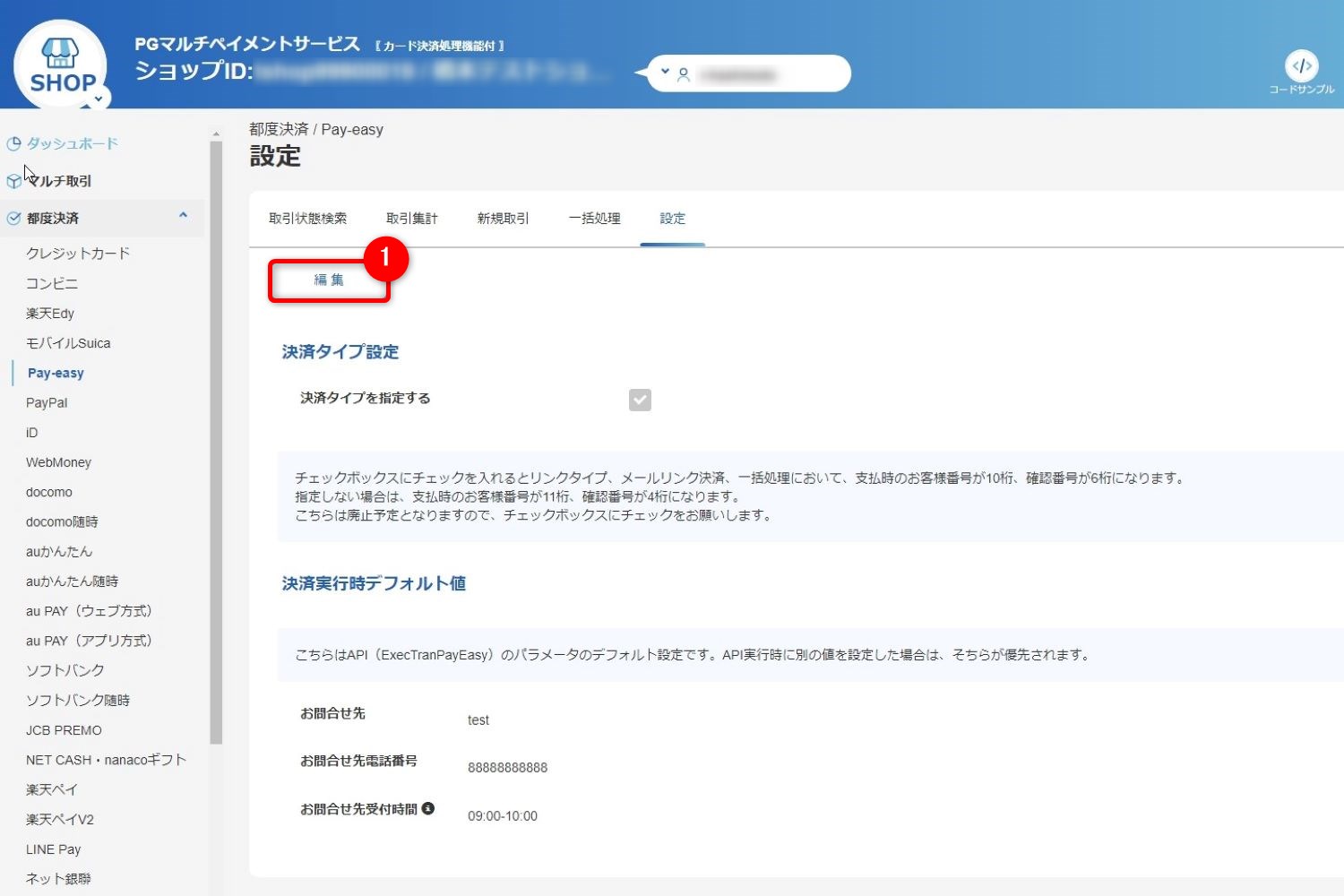
Task: Collapse the 都度決済 section in the sidebar
Action: 183,217
